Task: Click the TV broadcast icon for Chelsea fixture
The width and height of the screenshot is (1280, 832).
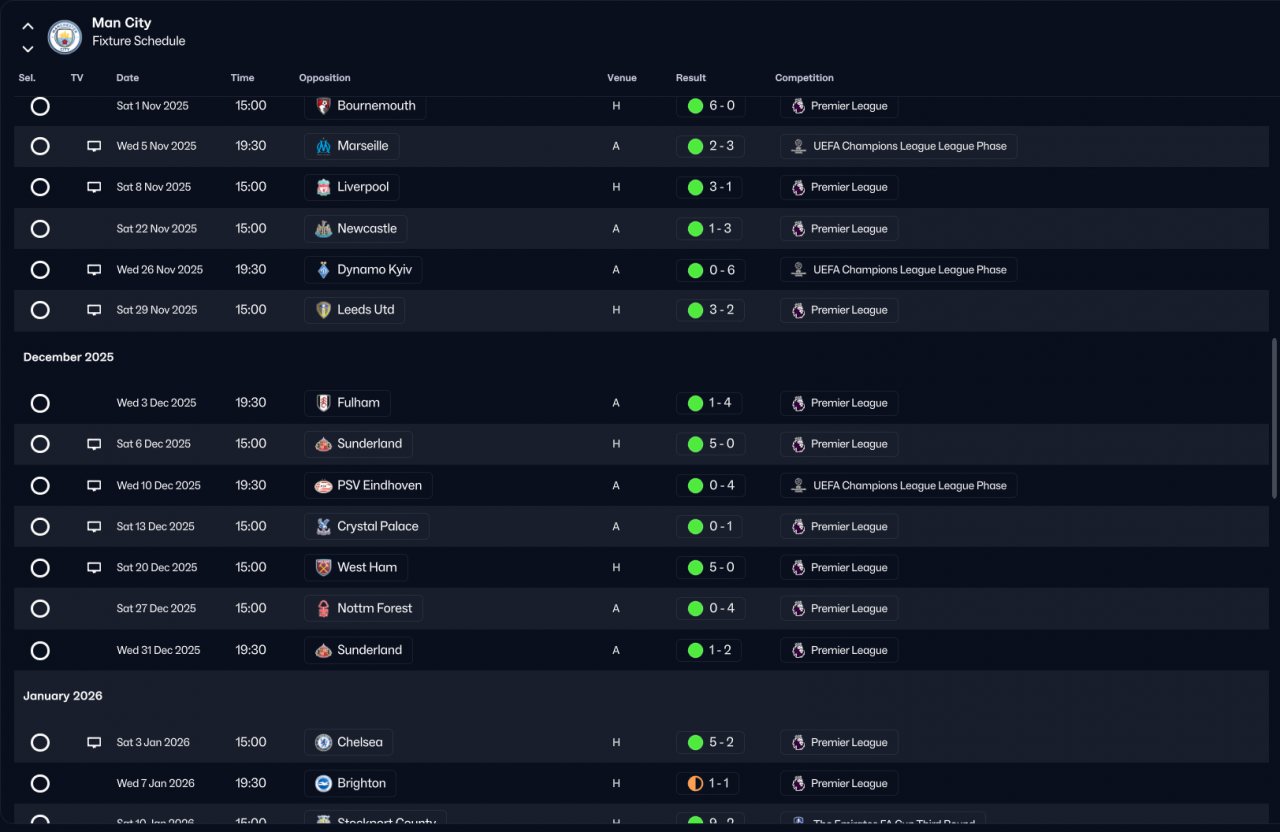Action: click(x=94, y=743)
